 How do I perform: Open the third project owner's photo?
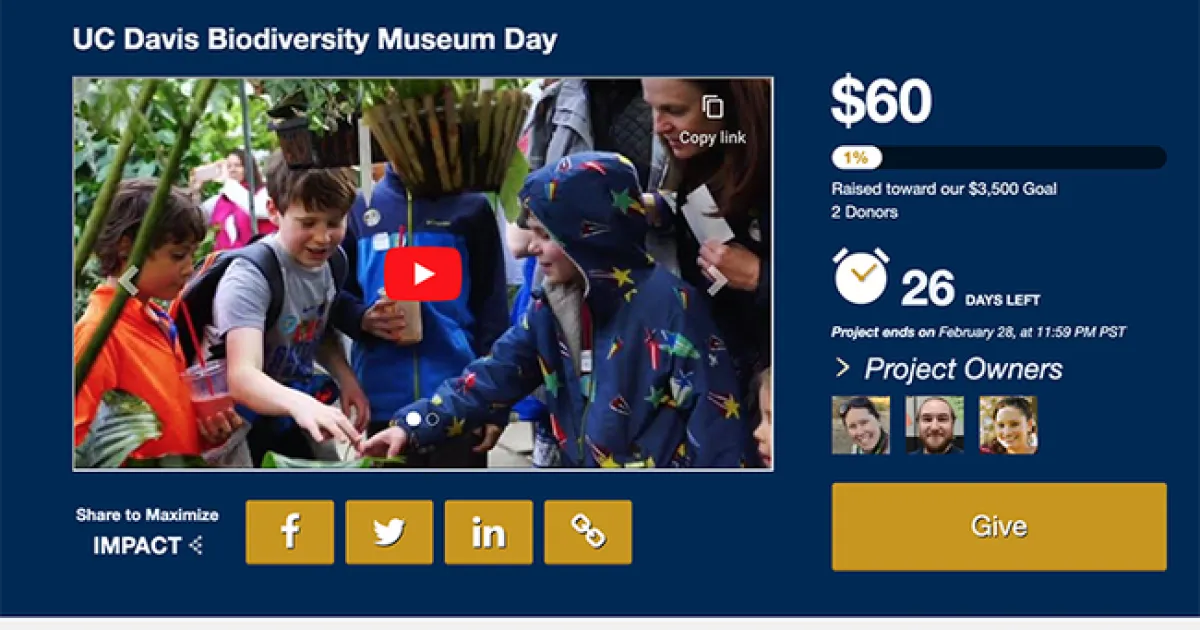(1008, 425)
